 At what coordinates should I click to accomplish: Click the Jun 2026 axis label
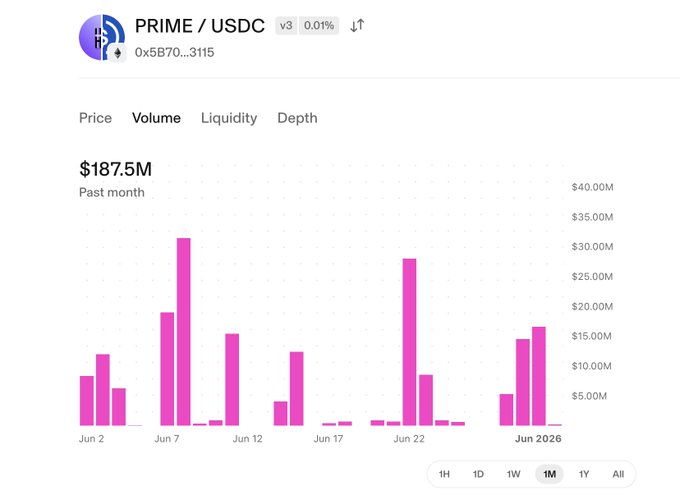coord(538,439)
